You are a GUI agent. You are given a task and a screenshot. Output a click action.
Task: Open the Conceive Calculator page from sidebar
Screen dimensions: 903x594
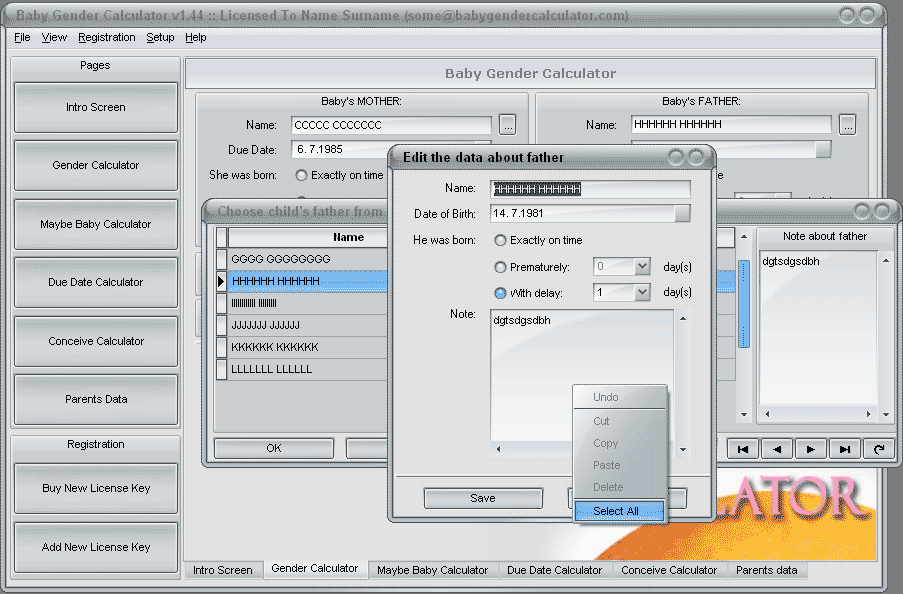point(96,341)
